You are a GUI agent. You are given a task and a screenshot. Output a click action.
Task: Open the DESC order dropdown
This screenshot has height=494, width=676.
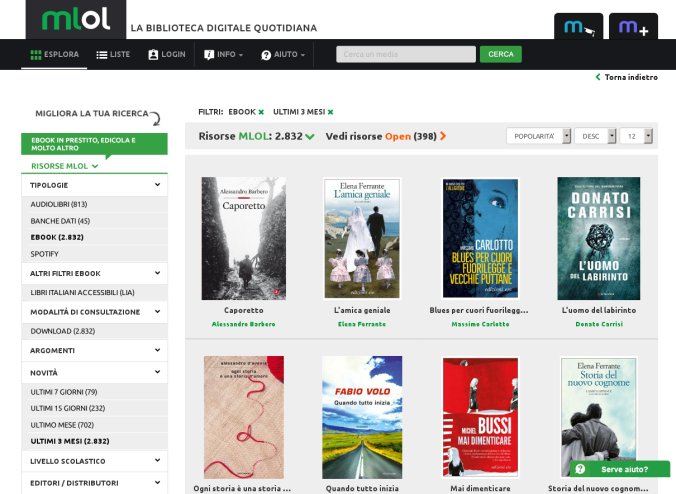click(x=595, y=136)
